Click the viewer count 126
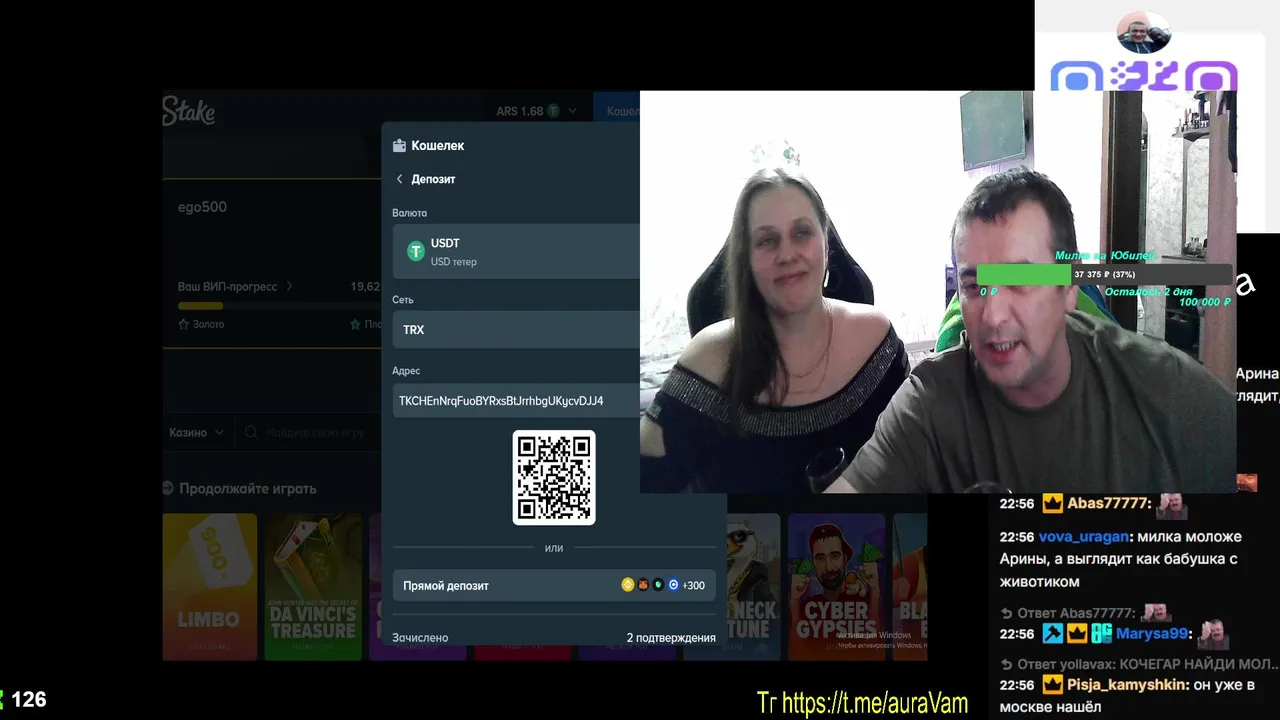 pyautogui.click(x=28, y=699)
